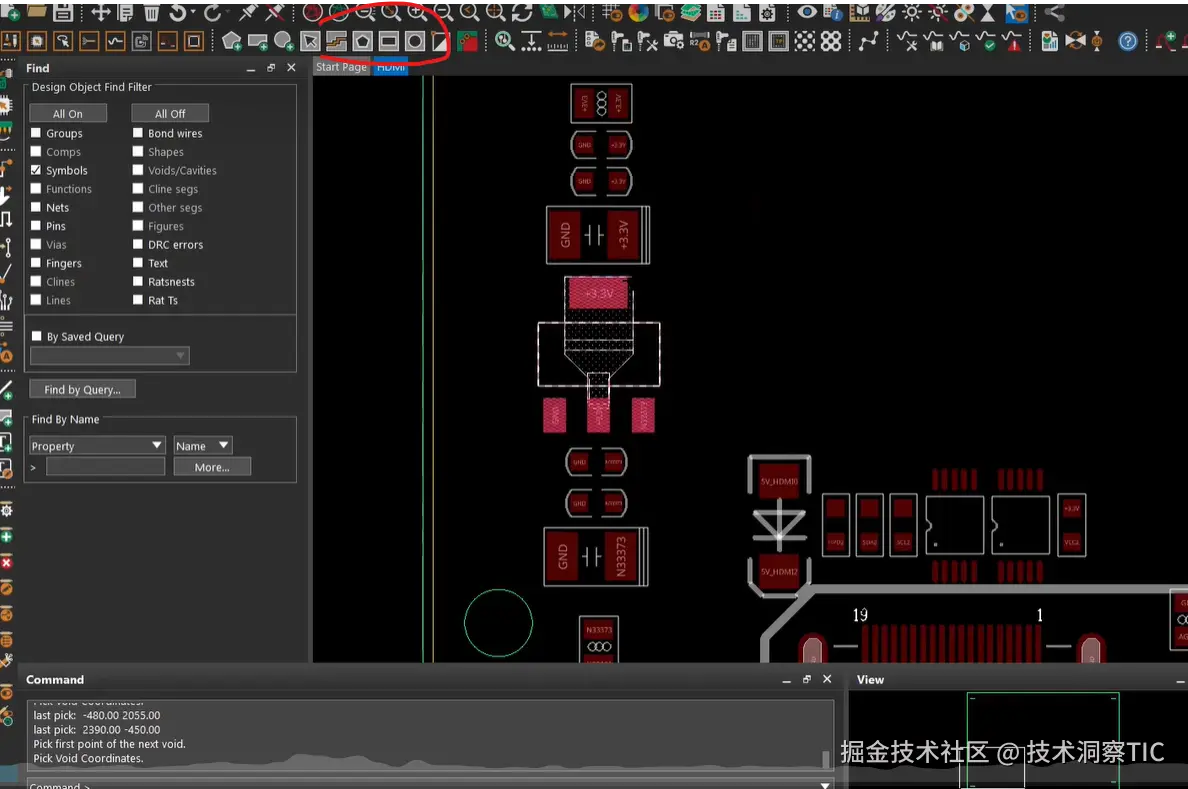Click the connected-dots routing path icon
1188x789 pixels.
point(868,41)
